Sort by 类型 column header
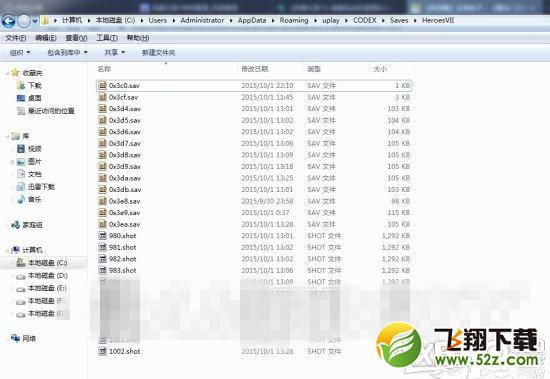The width and height of the screenshot is (550, 379). click(x=314, y=69)
